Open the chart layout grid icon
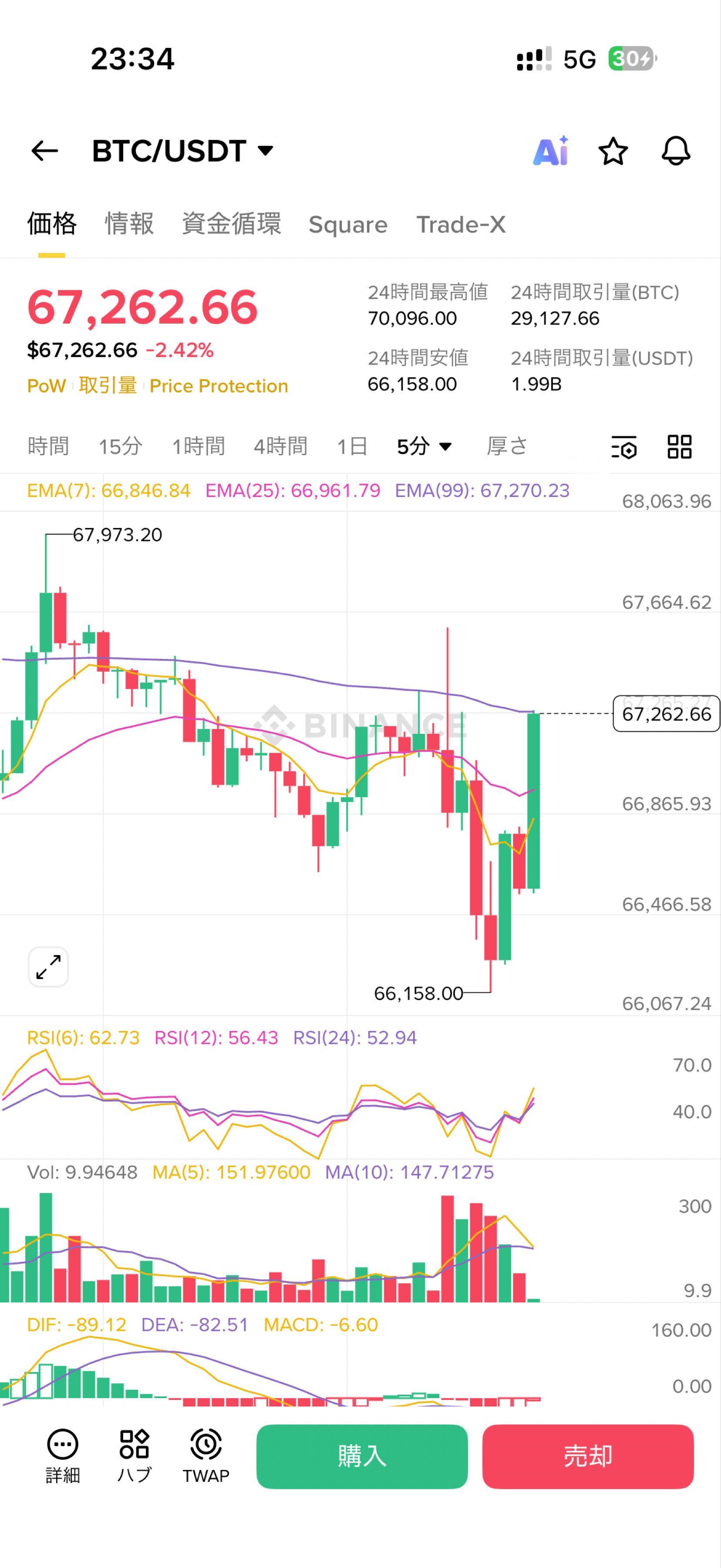Screen dimensions: 721x1568 pos(679,447)
